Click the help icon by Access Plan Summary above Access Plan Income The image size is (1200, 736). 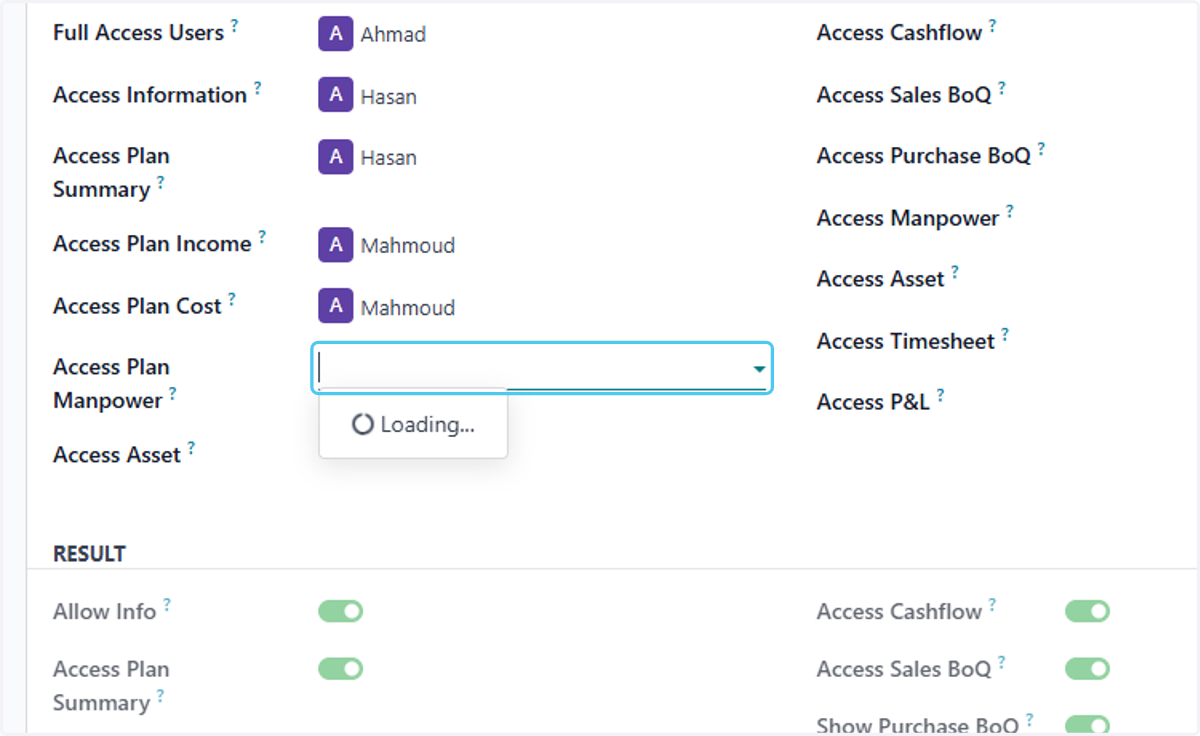coord(160,183)
